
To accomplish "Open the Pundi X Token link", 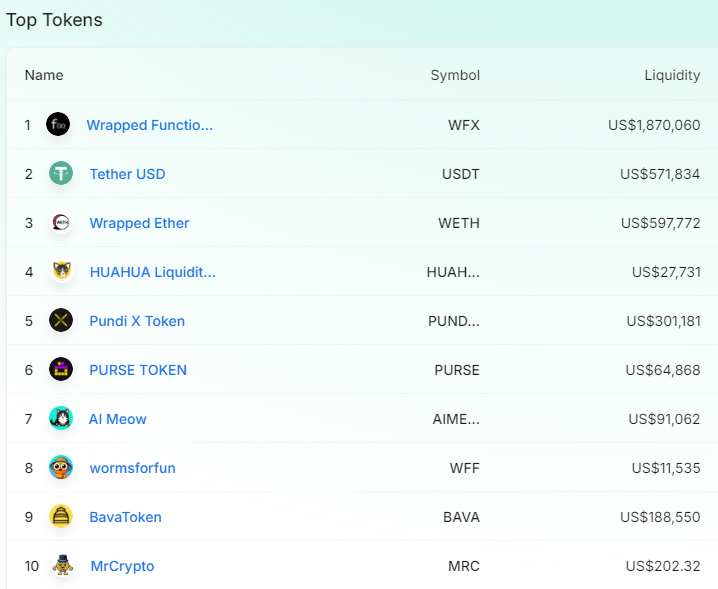I will (x=137, y=321).
